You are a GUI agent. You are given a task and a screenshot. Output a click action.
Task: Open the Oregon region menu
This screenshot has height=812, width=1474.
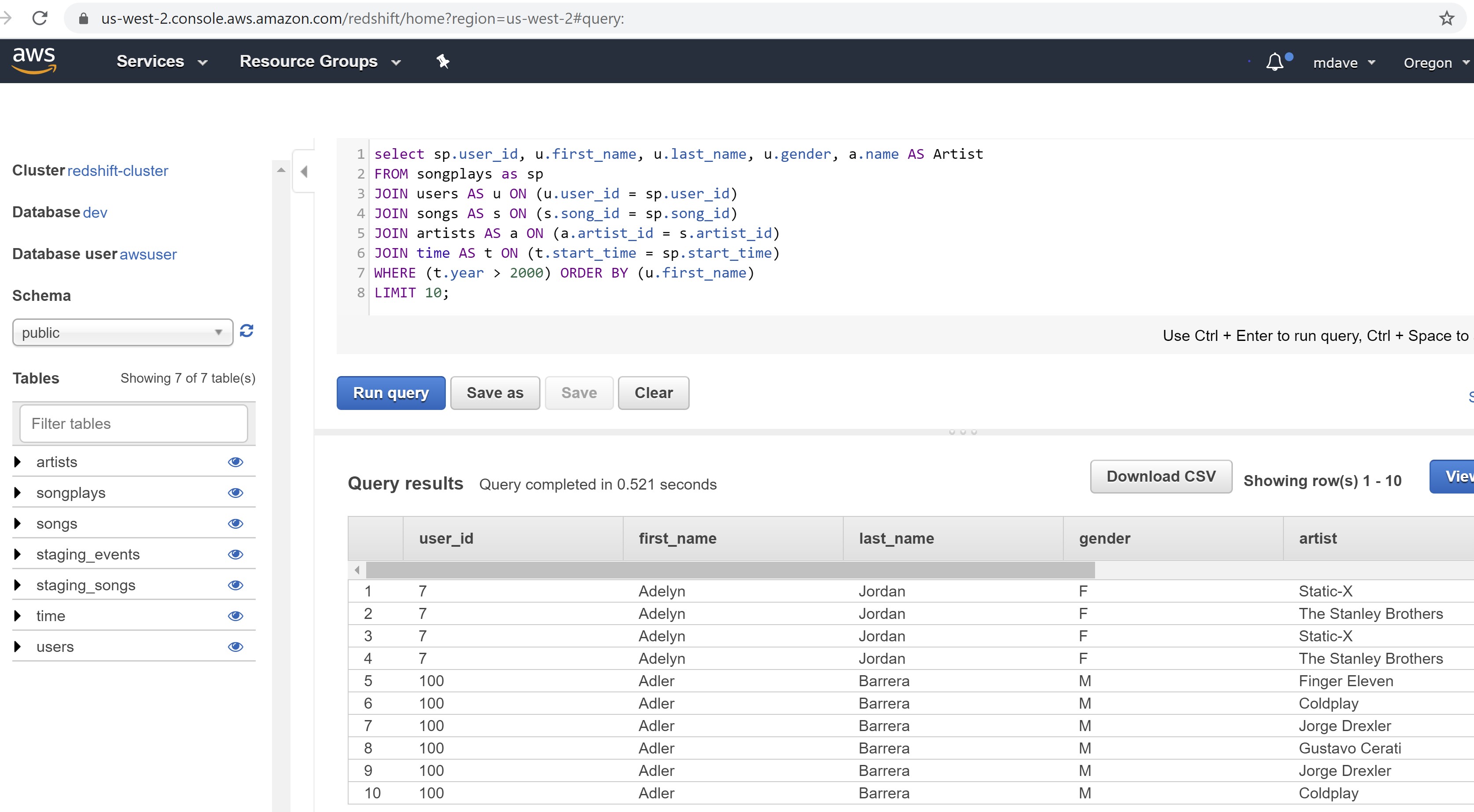point(1436,63)
